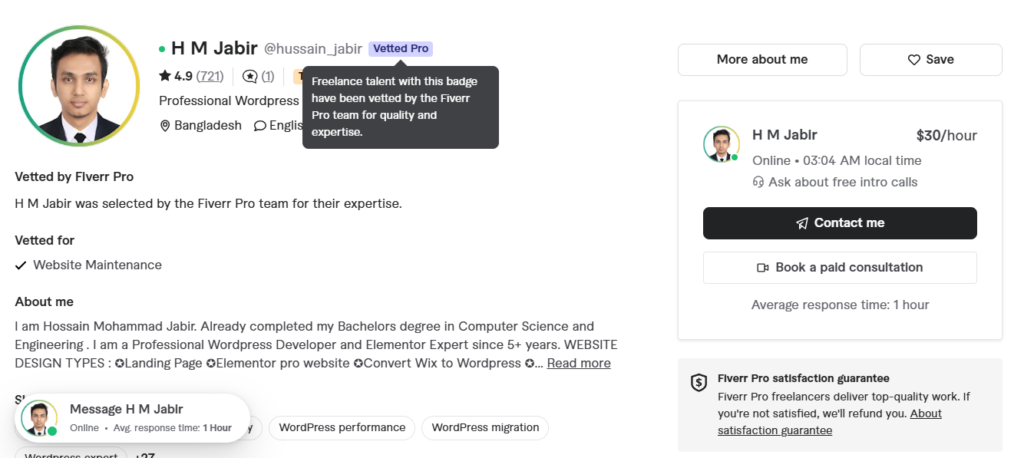Click the paper plane icon in Contact me

point(802,223)
